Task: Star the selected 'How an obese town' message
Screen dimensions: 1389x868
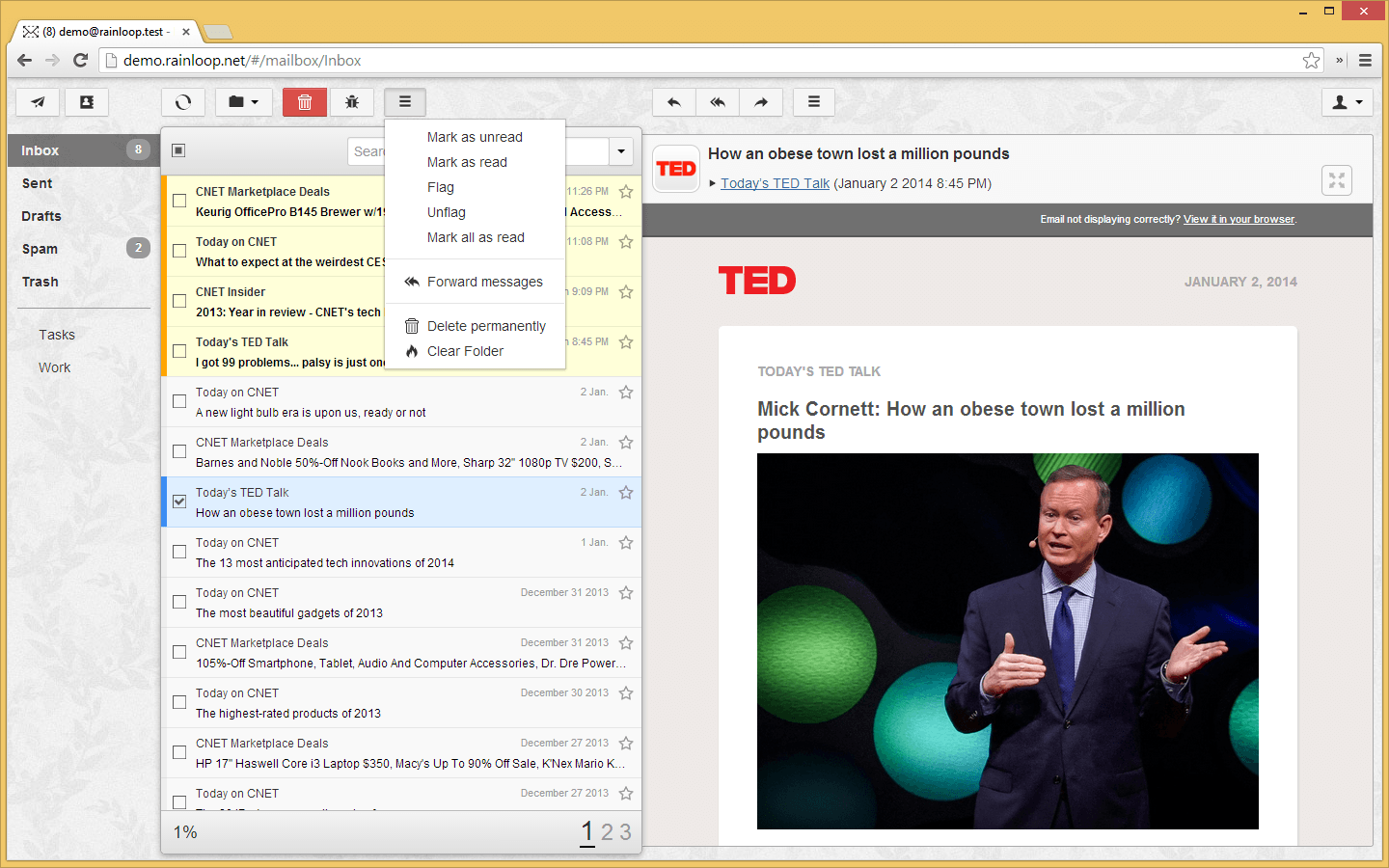Action: (626, 492)
